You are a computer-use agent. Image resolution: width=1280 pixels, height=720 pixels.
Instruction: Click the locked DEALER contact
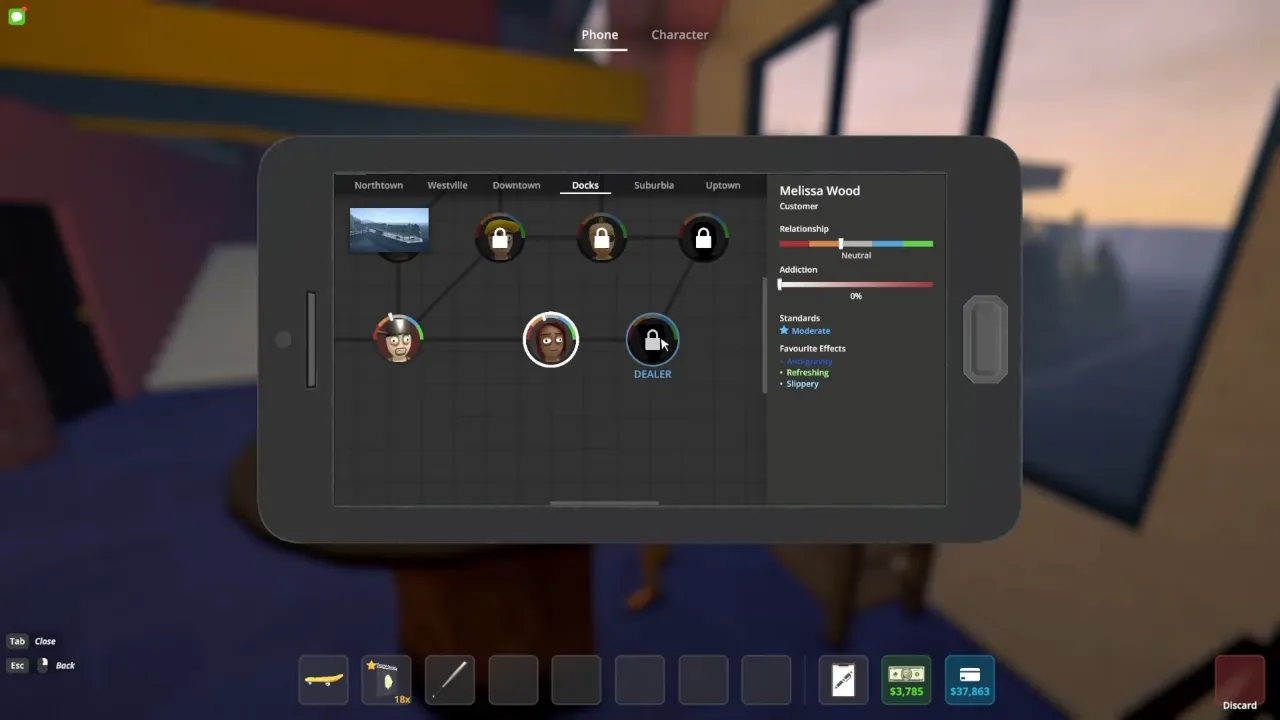[652, 341]
